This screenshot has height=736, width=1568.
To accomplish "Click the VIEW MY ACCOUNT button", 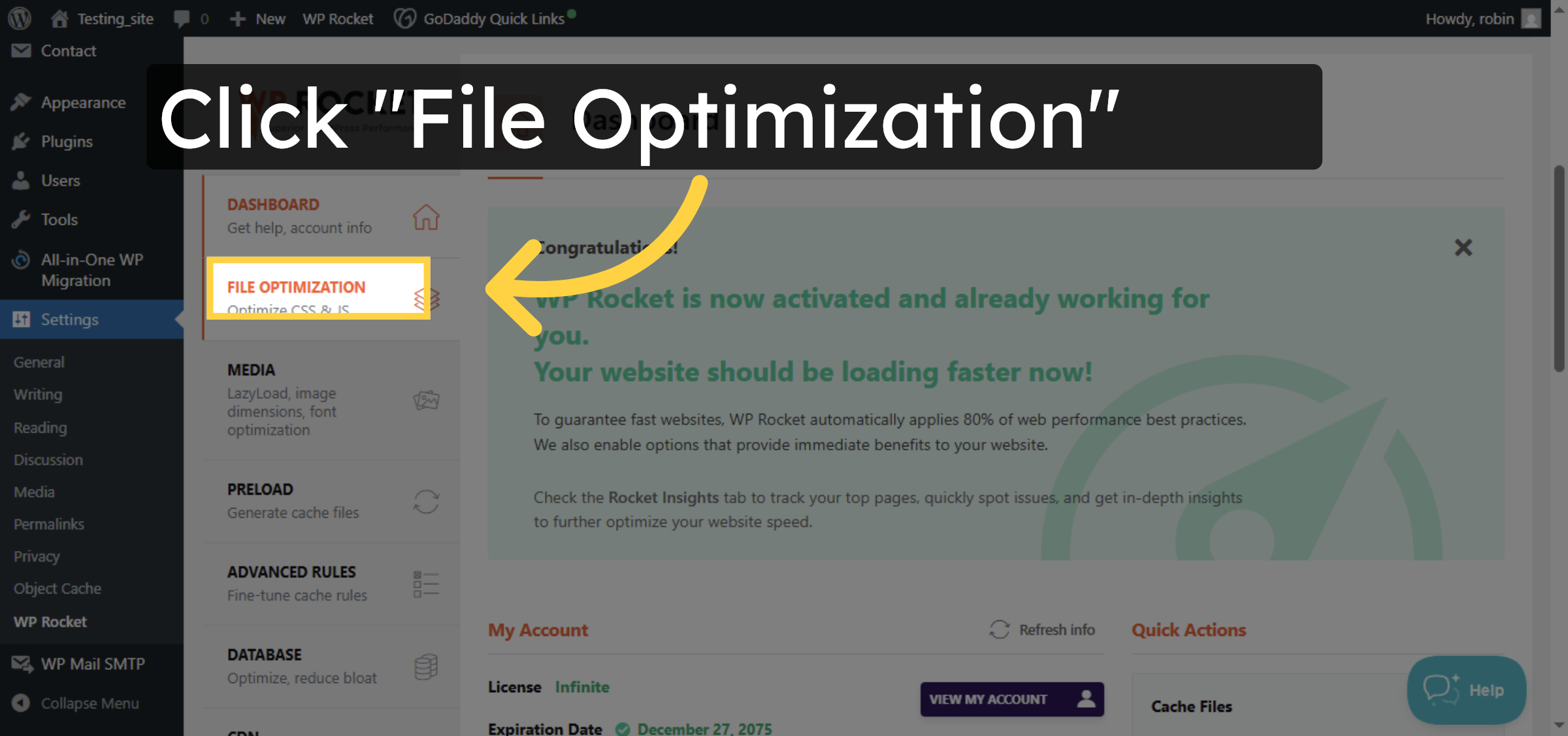I will click(1011, 699).
